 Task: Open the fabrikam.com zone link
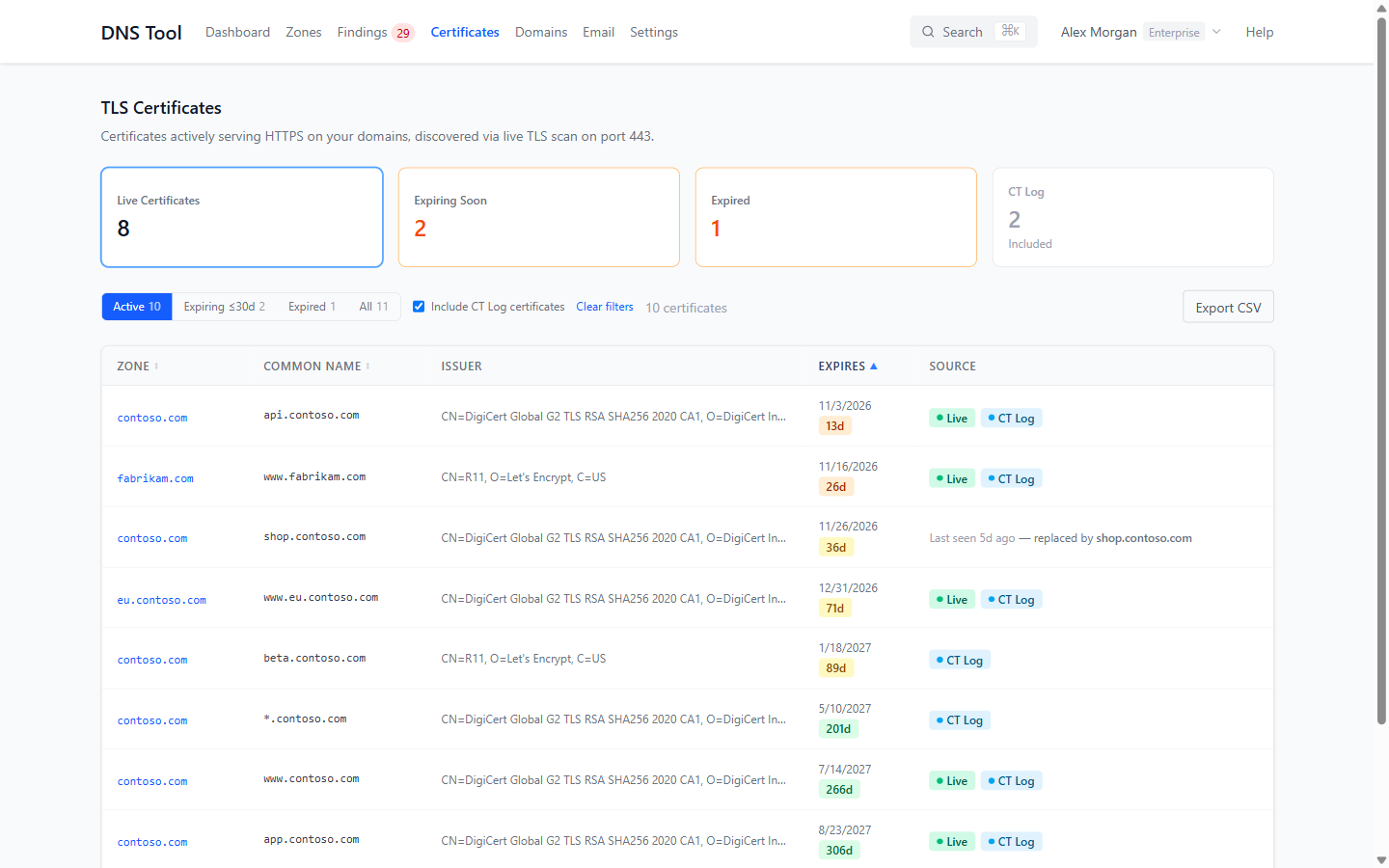point(155,478)
